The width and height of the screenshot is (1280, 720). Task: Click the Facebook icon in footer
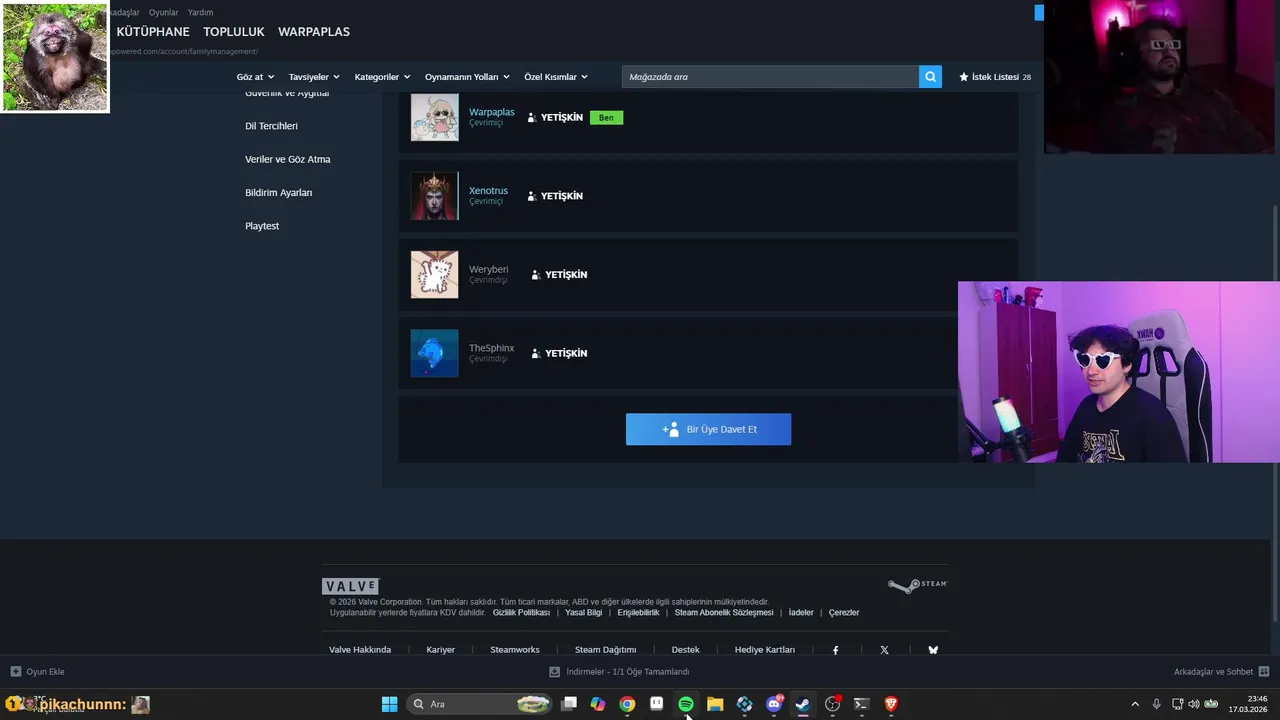click(x=836, y=650)
